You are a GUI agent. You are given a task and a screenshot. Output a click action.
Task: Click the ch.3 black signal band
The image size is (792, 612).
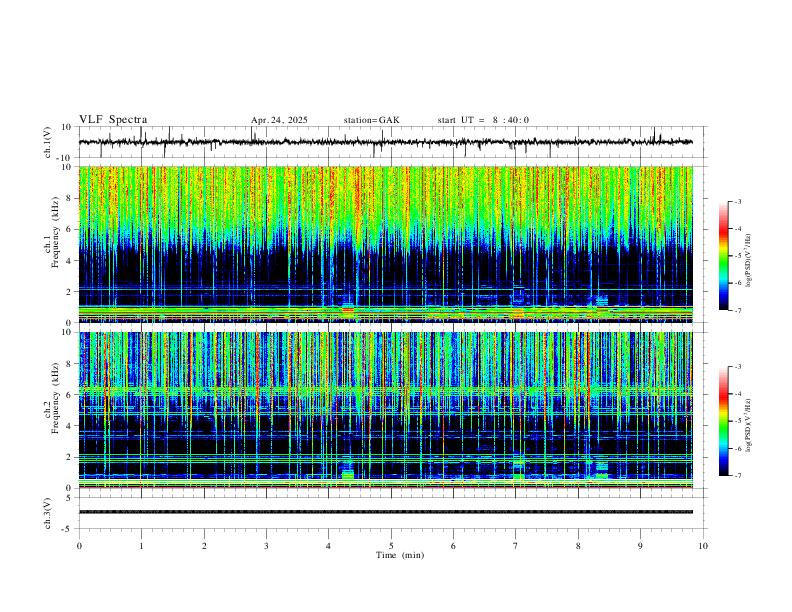click(386, 512)
